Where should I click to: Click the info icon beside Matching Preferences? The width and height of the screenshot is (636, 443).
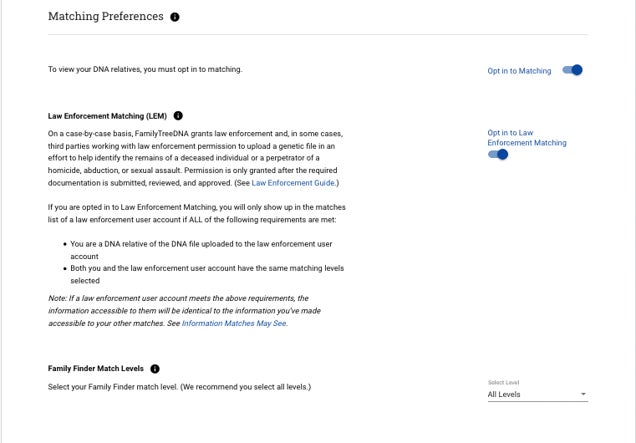click(175, 17)
